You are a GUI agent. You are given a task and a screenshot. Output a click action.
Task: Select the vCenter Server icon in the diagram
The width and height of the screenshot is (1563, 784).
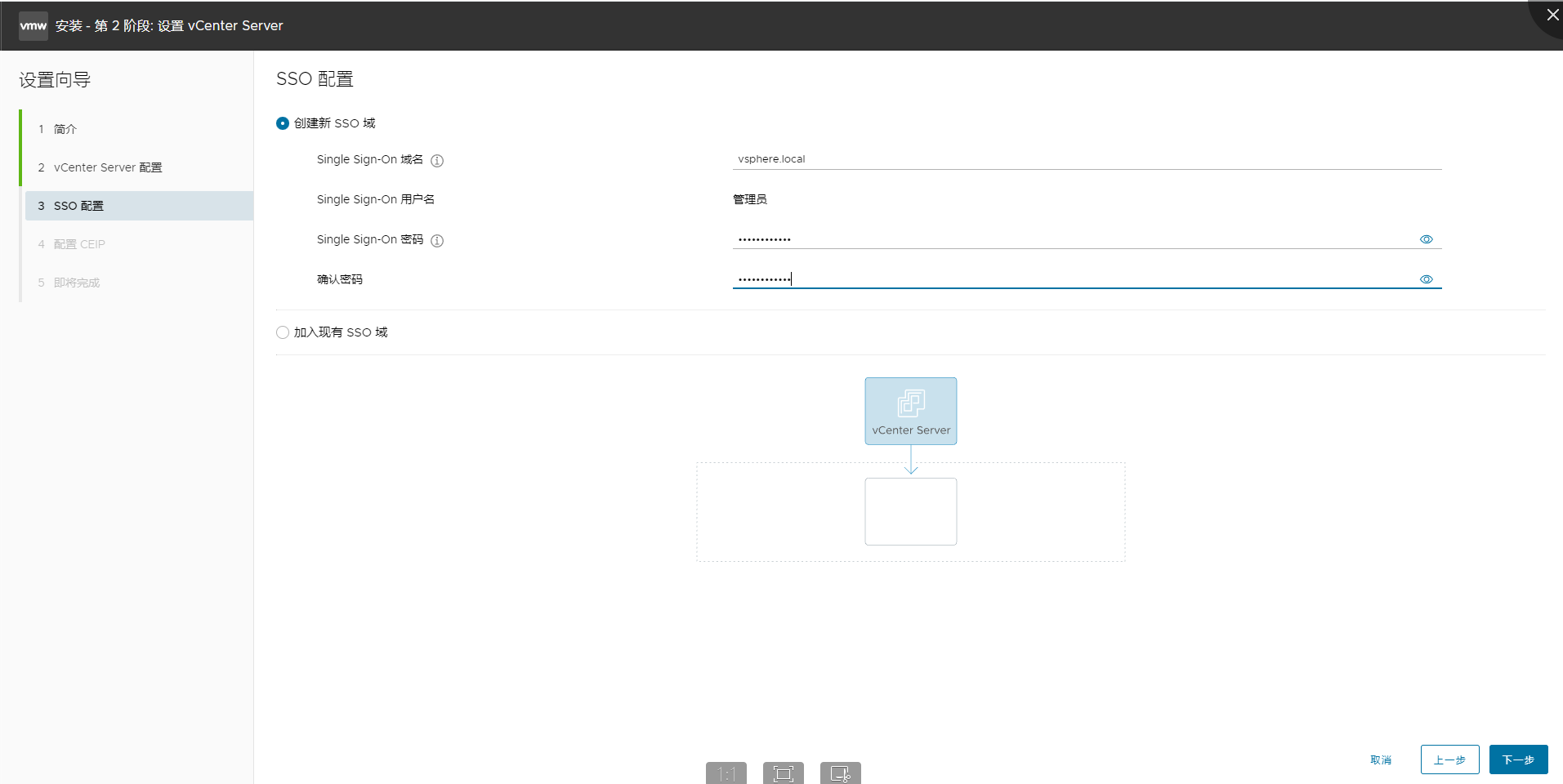910,411
